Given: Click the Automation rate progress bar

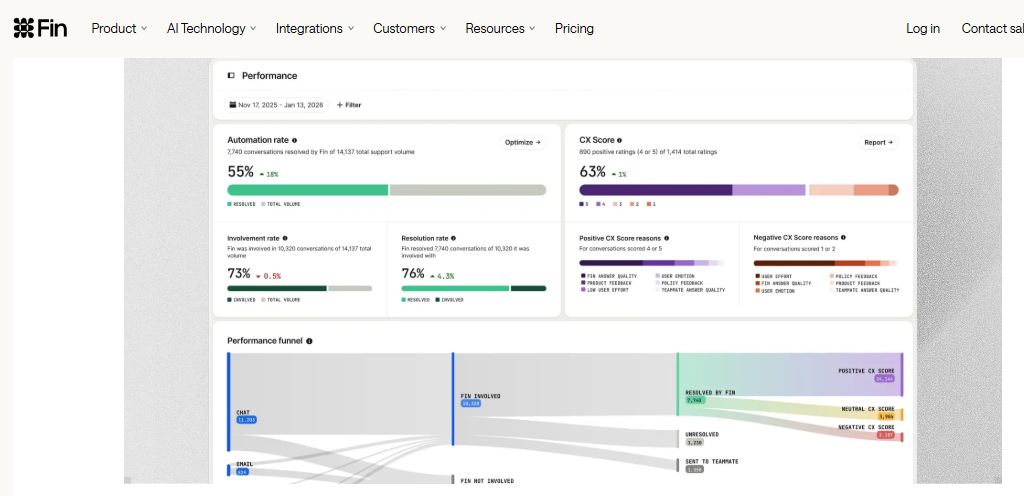Looking at the screenshot, I should point(387,190).
